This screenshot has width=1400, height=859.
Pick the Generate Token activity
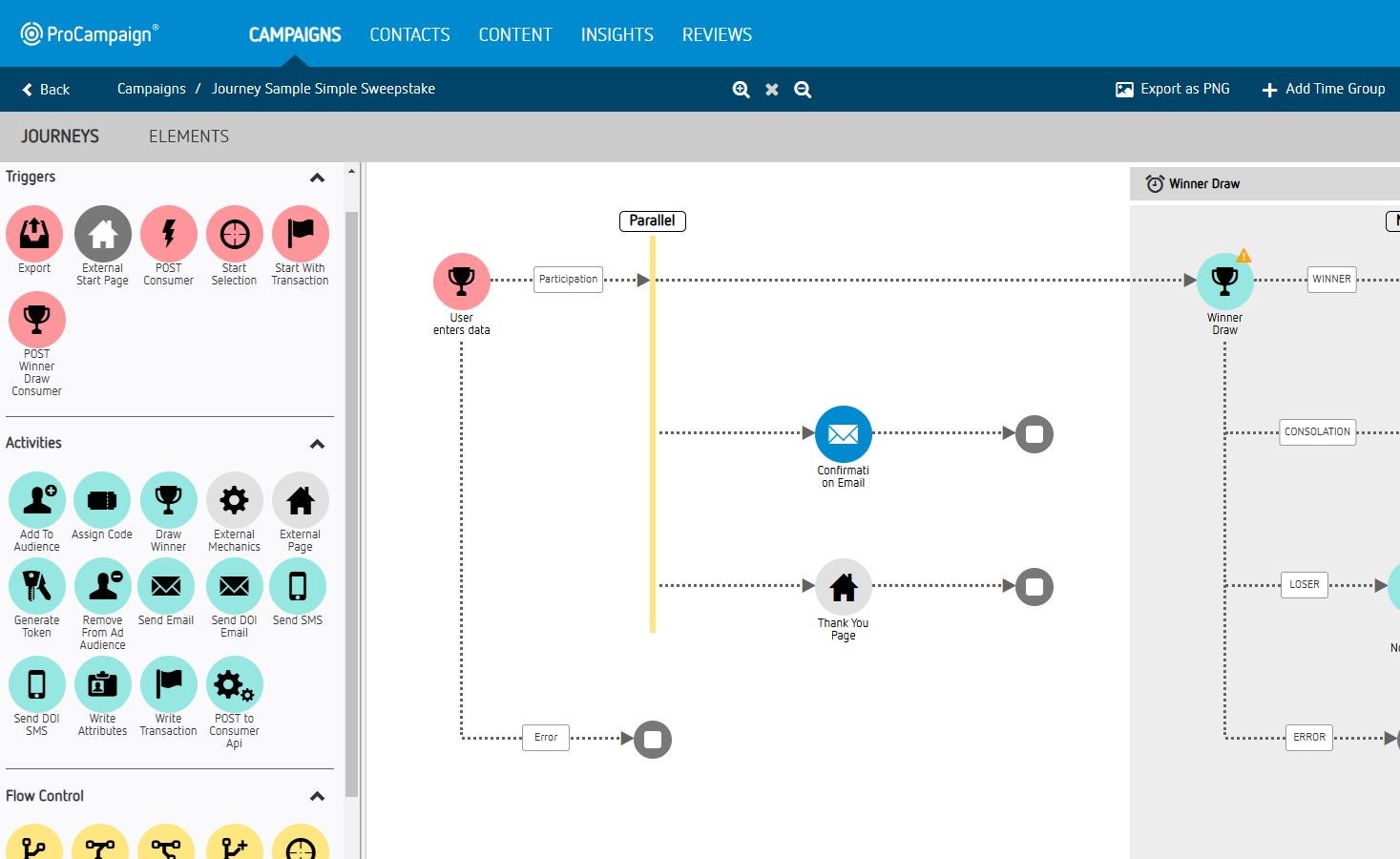coord(37,586)
